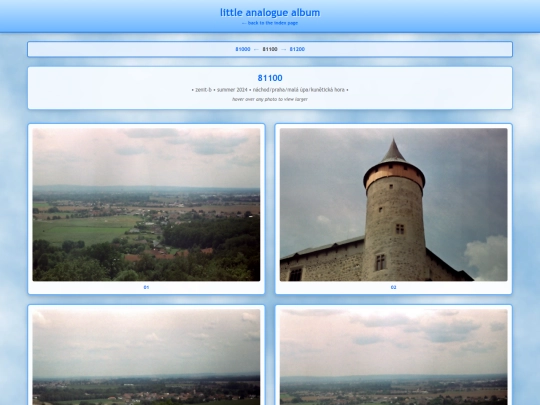540x405 pixels.
Task: Open the 'back to the index page' link
Action: [270, 23]
